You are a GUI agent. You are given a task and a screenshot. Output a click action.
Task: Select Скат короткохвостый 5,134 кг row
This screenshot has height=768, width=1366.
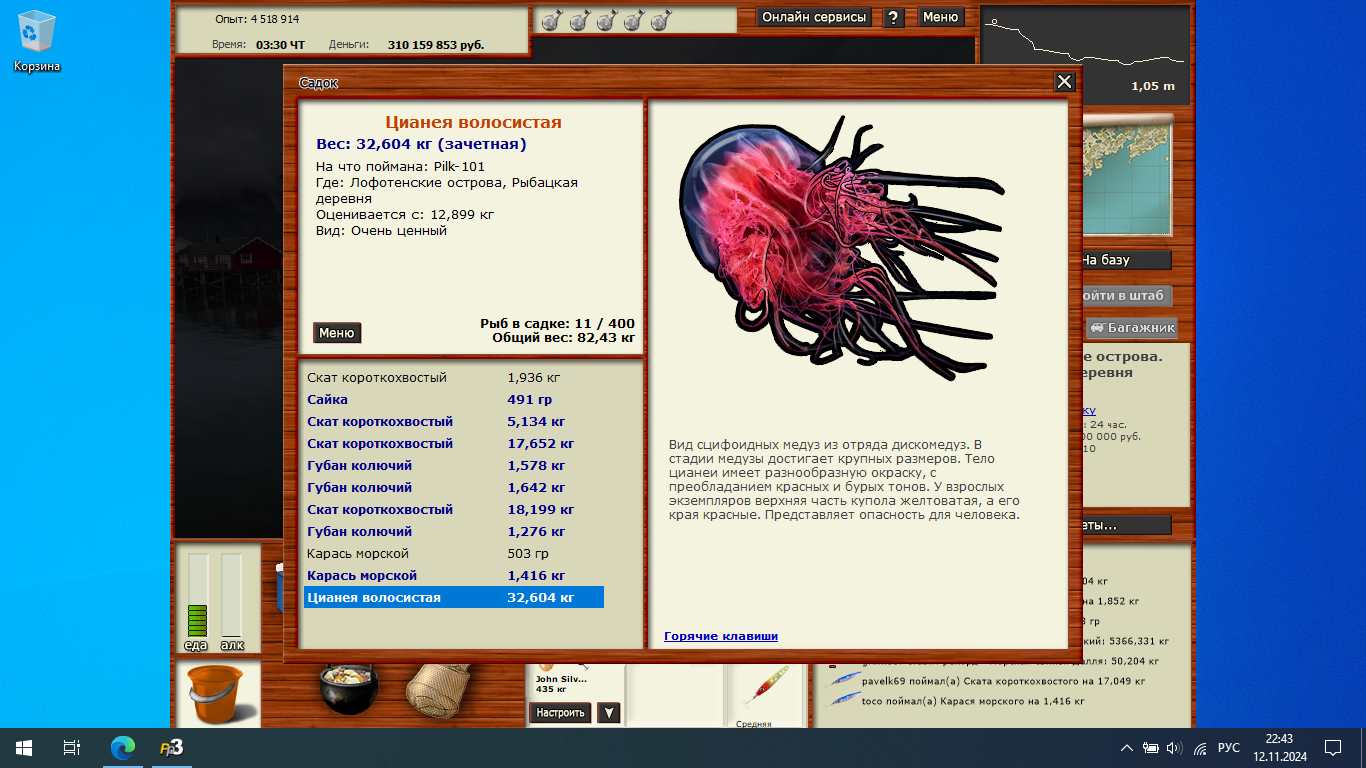tap(454, 422)
